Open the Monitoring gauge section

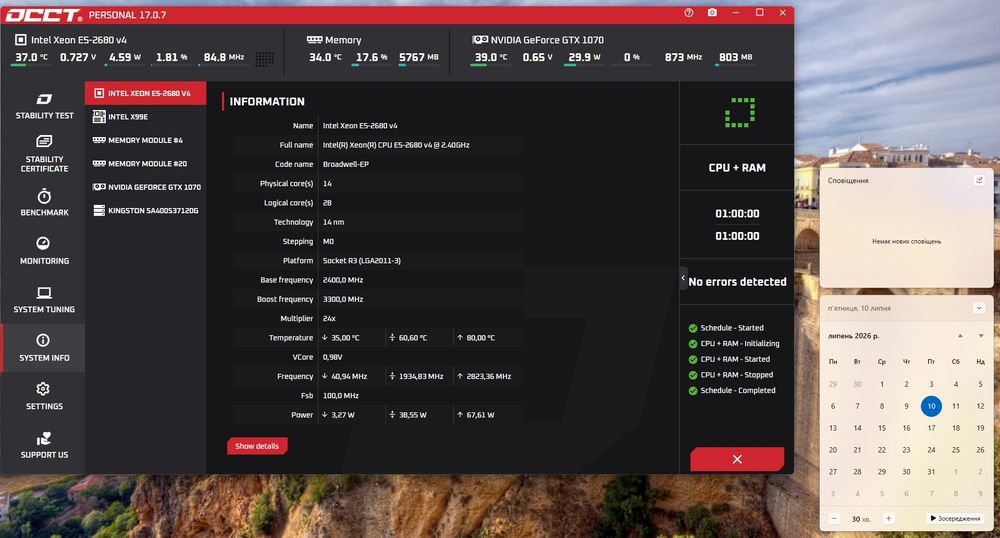pyautogui.click(x=43, y=251)
